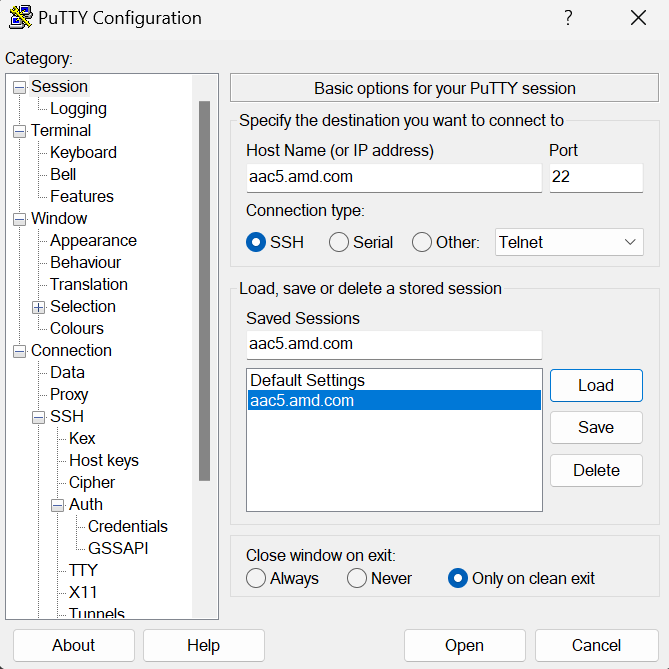The width and height of the screenshot is (669, 669).
Task: Open the GSSAPI settings category
Action: point(118,548)
